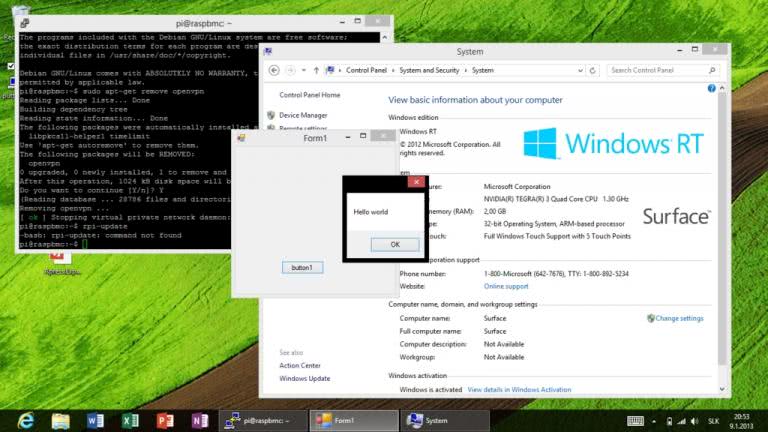Go up one level in Control Panel
The image size is (768, 432).
tap(316, 71)
